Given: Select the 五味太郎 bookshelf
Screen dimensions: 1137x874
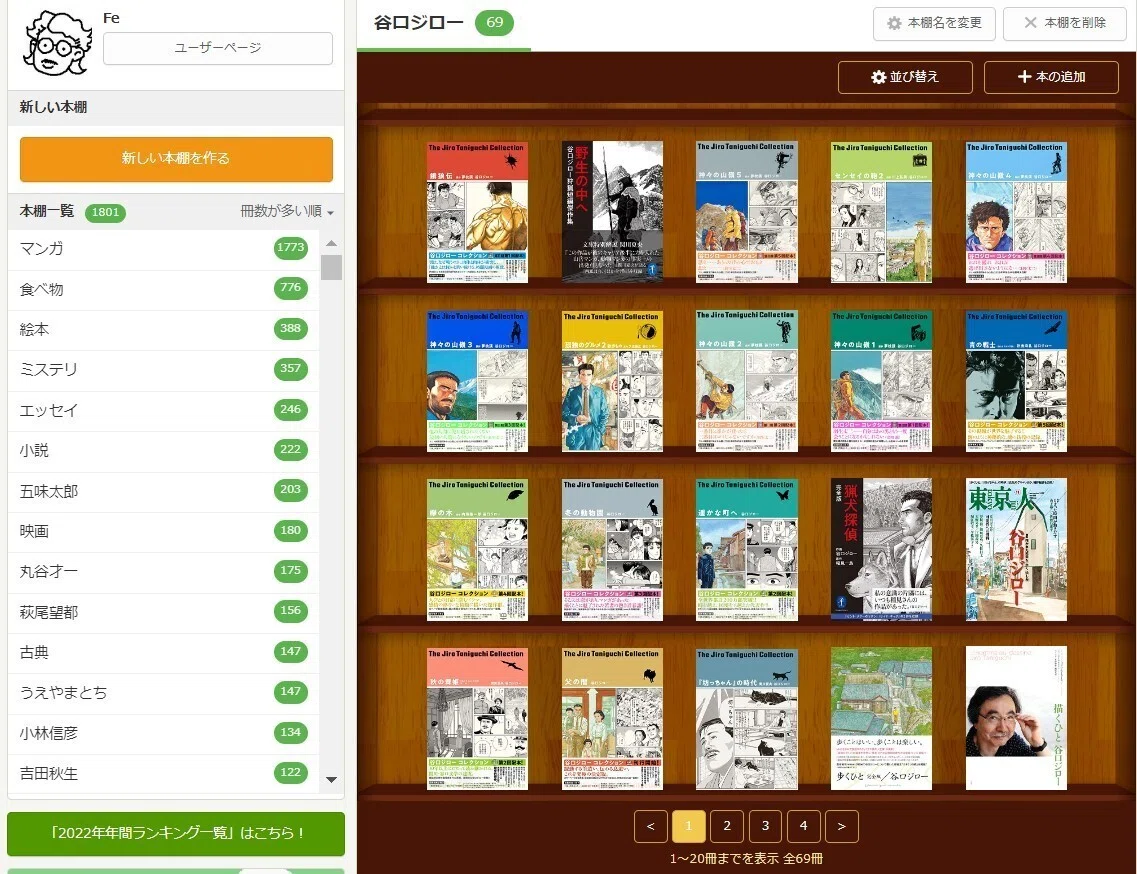Looking at the screenshot, I should coord(163,491).
